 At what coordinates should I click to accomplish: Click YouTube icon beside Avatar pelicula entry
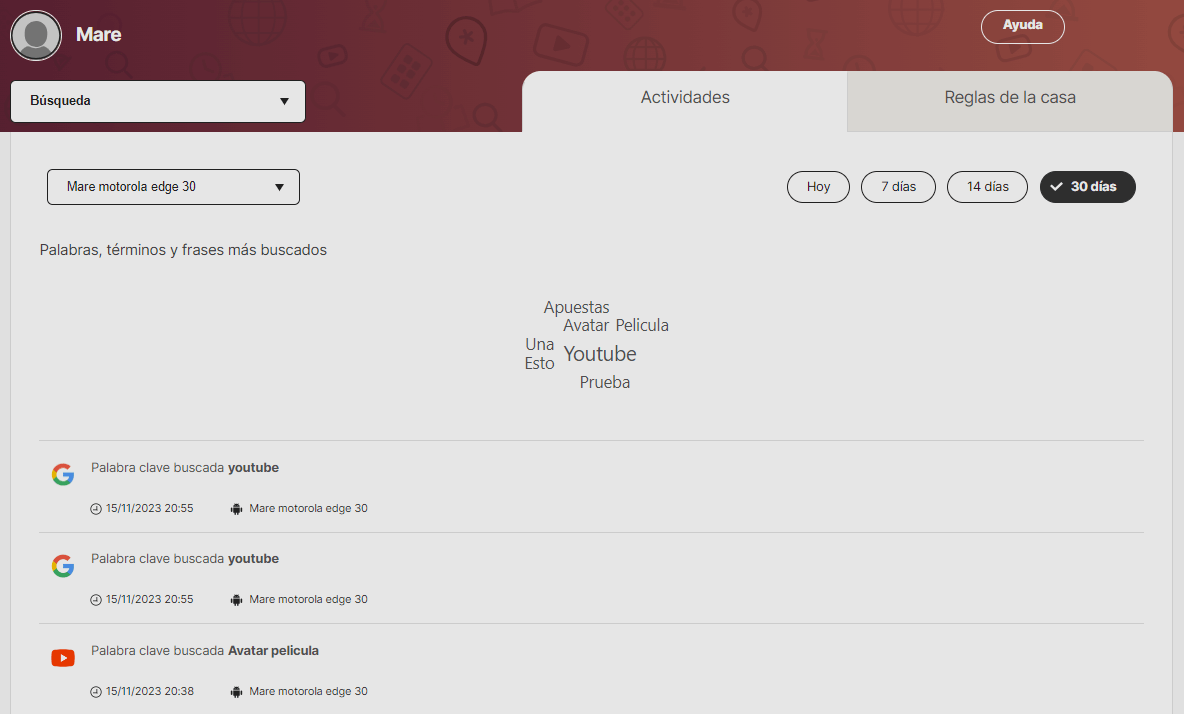63,658
